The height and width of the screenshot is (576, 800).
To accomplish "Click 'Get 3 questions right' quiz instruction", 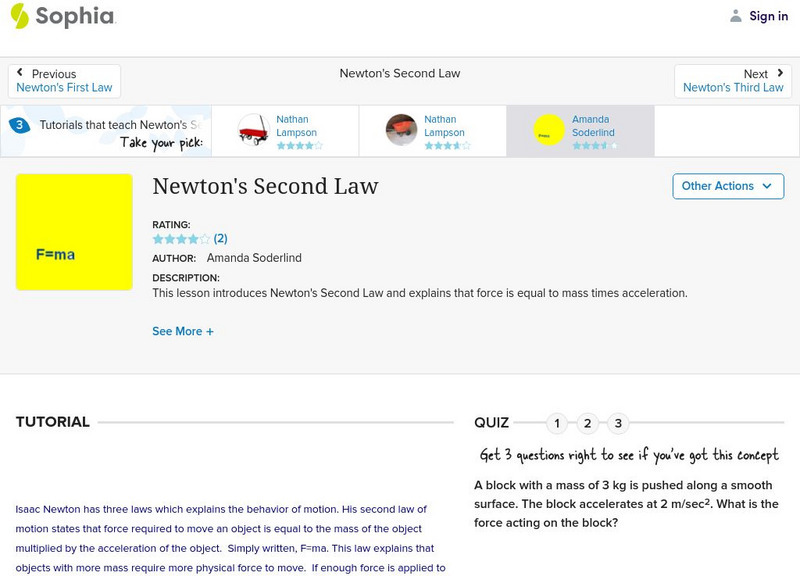I will 629,455.
